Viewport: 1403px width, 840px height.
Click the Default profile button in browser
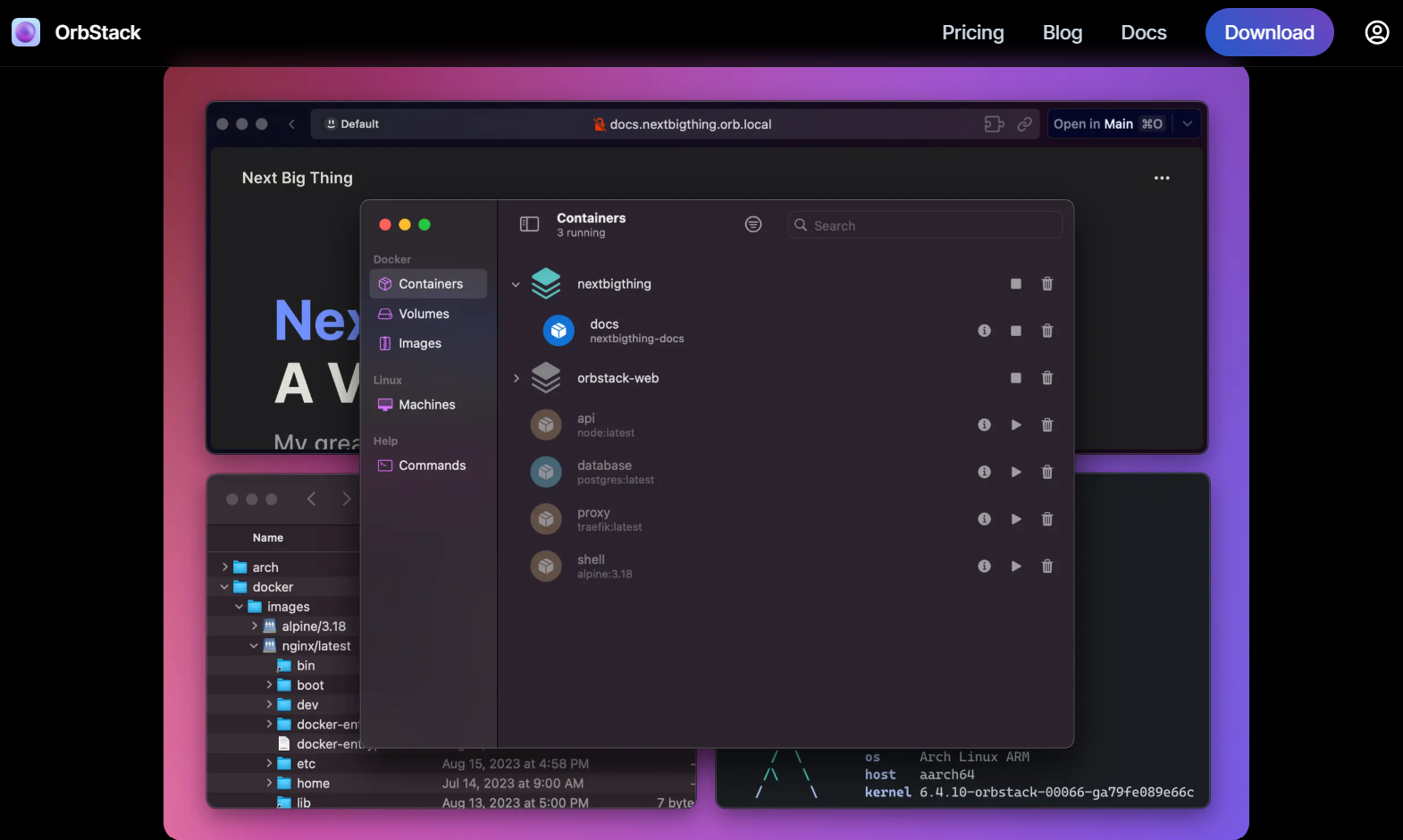352,124
